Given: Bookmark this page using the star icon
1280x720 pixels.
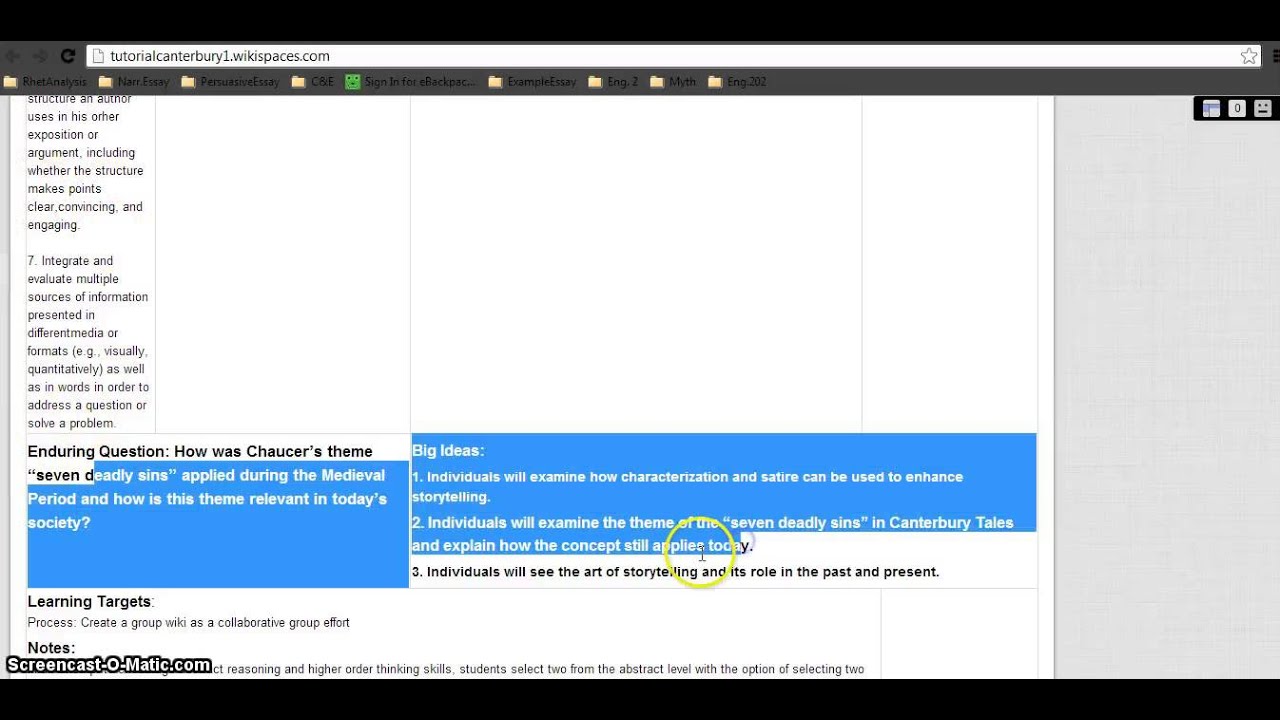Looking at the screenshot, I should (1249, 56).
